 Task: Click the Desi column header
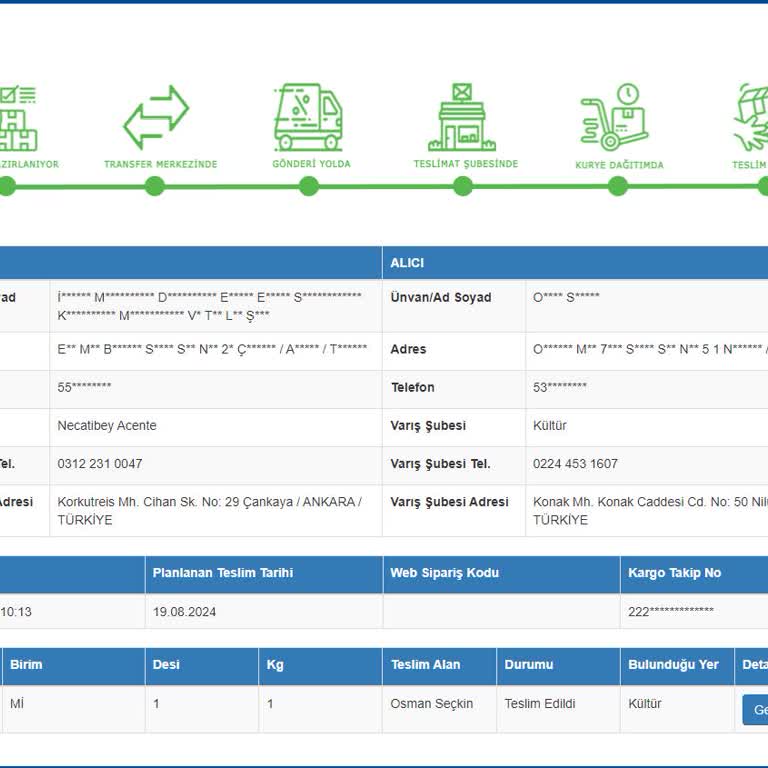click(202, 665)
